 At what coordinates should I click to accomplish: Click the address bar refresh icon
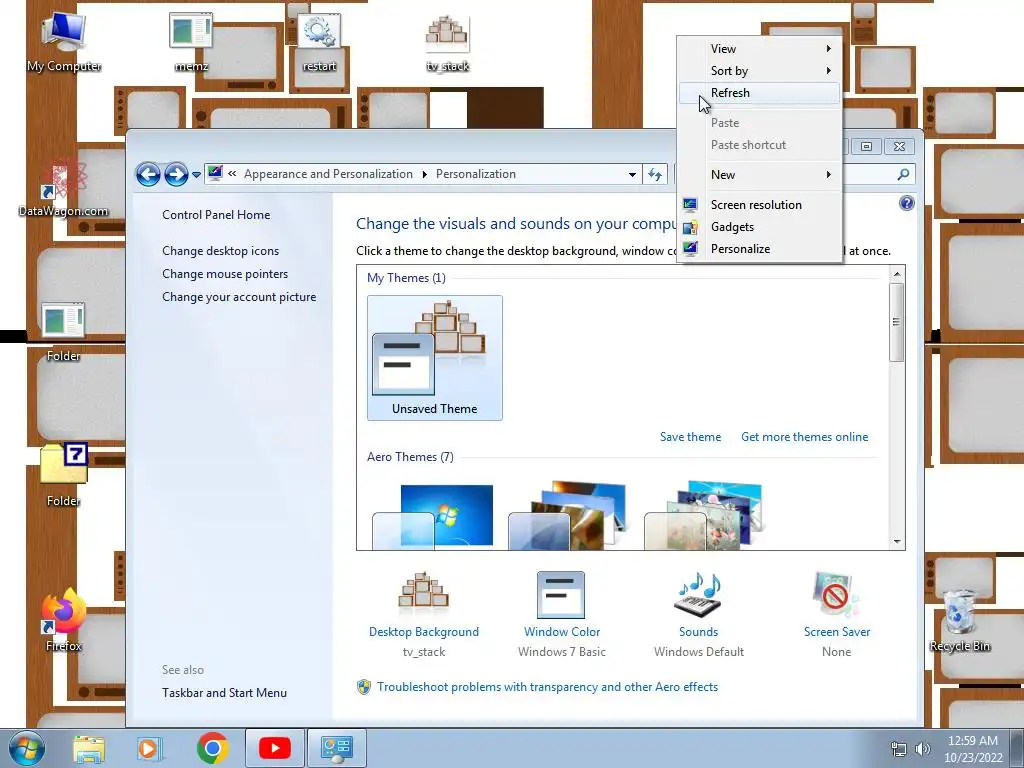tap(655, 174)
